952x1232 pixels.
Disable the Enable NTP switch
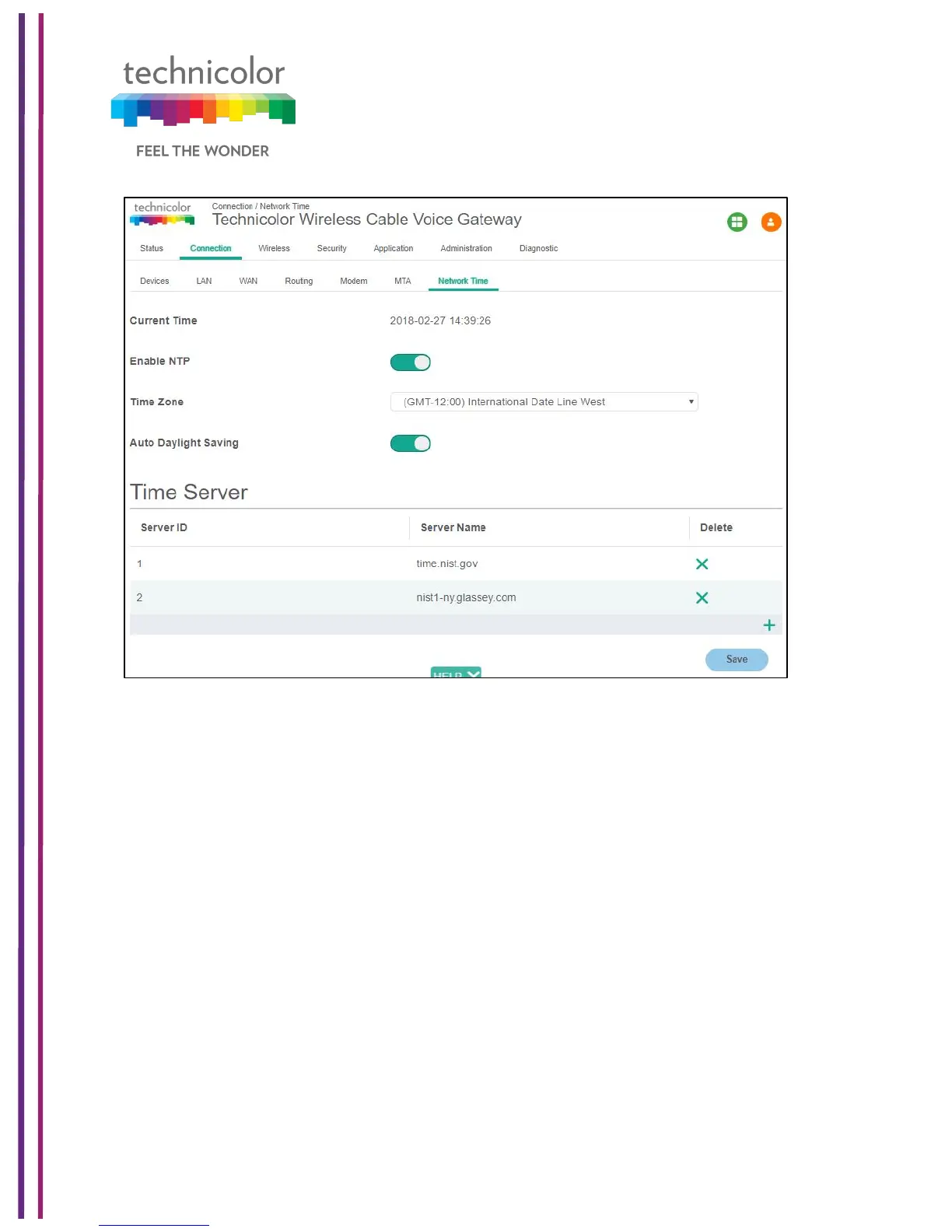click(410, 362)
